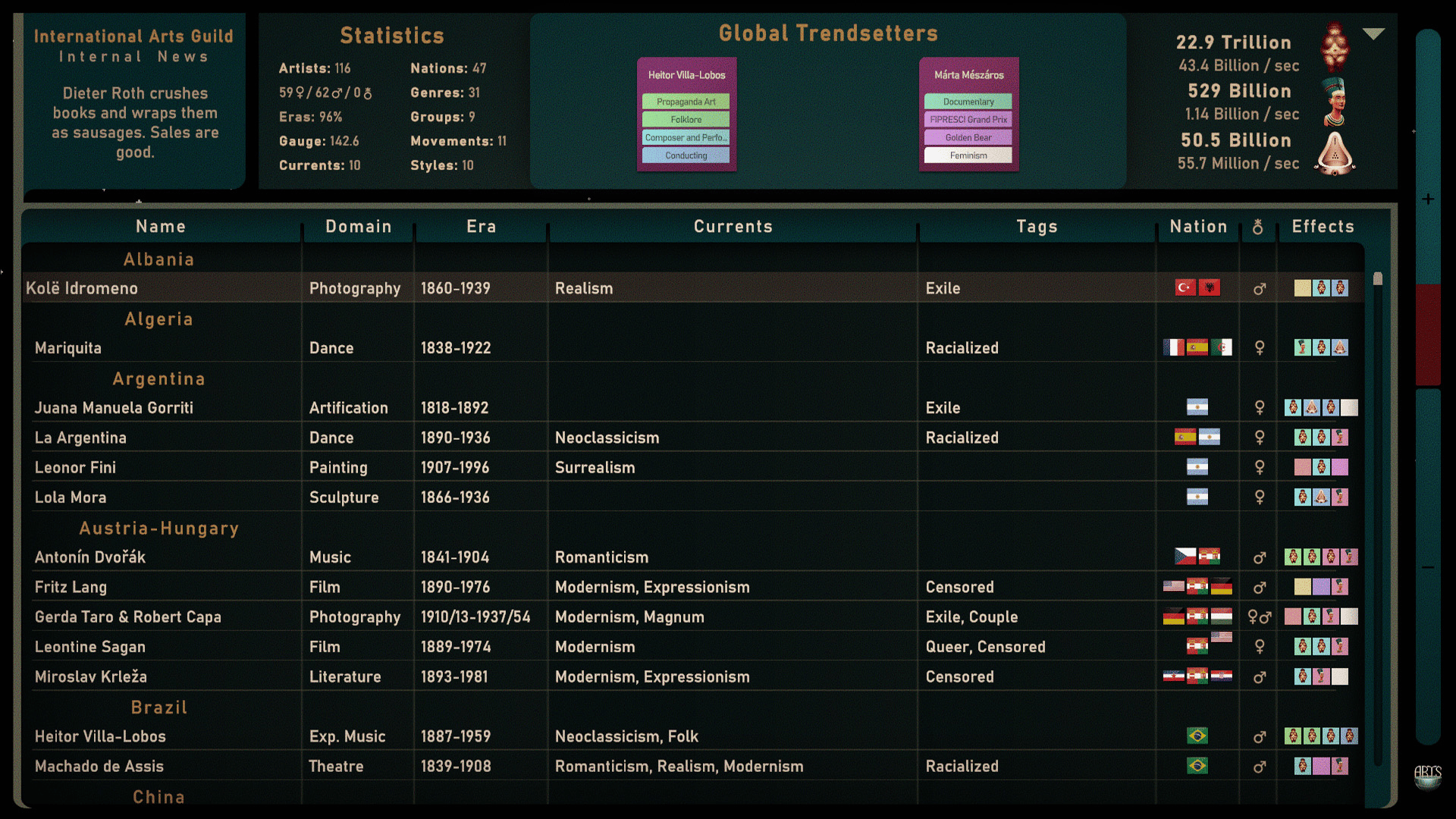Collapse the Austria-Hungary group header
This screenshot has width=1456, height=819.
click(159, 529)
